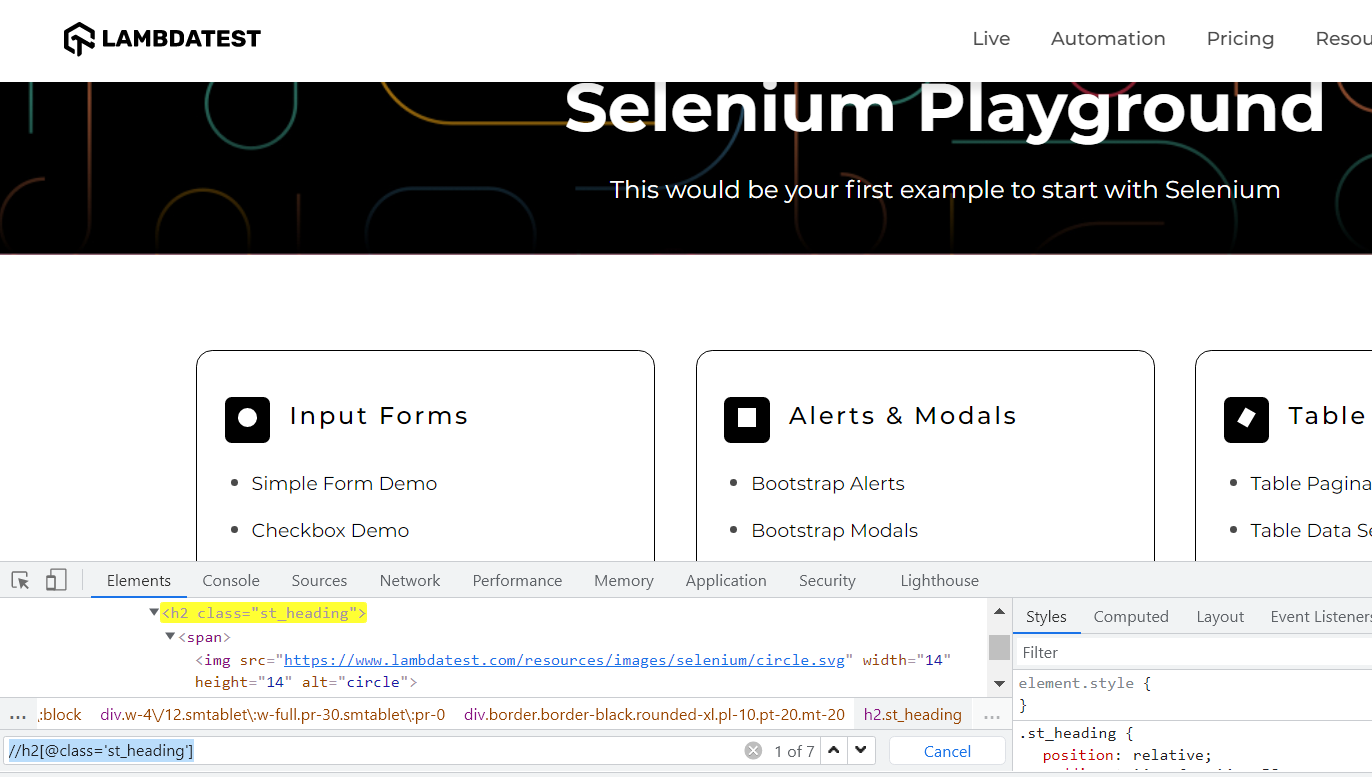This screenshot has height=777, width=1372.
Task: Go to Pricing in site navigation
Action: click(x=1240, y=39)
